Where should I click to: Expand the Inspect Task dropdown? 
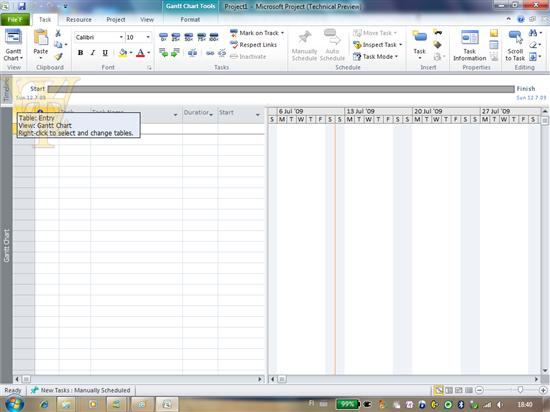(400, 45)
